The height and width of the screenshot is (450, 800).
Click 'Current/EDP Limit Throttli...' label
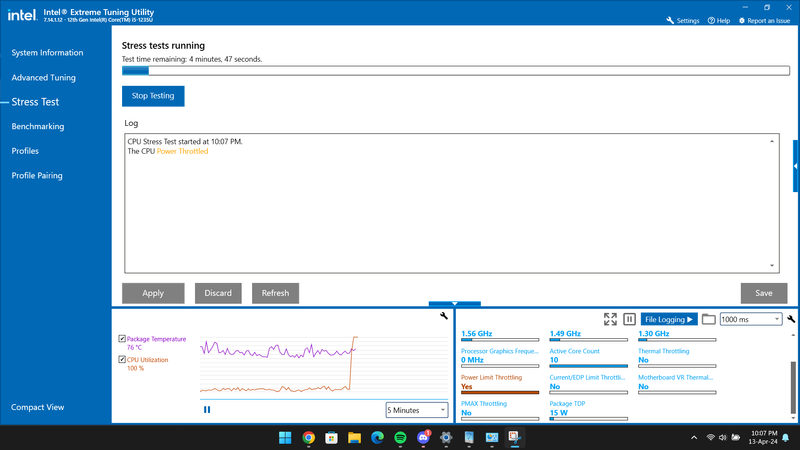pyautogui.click(x=587, y=378)
